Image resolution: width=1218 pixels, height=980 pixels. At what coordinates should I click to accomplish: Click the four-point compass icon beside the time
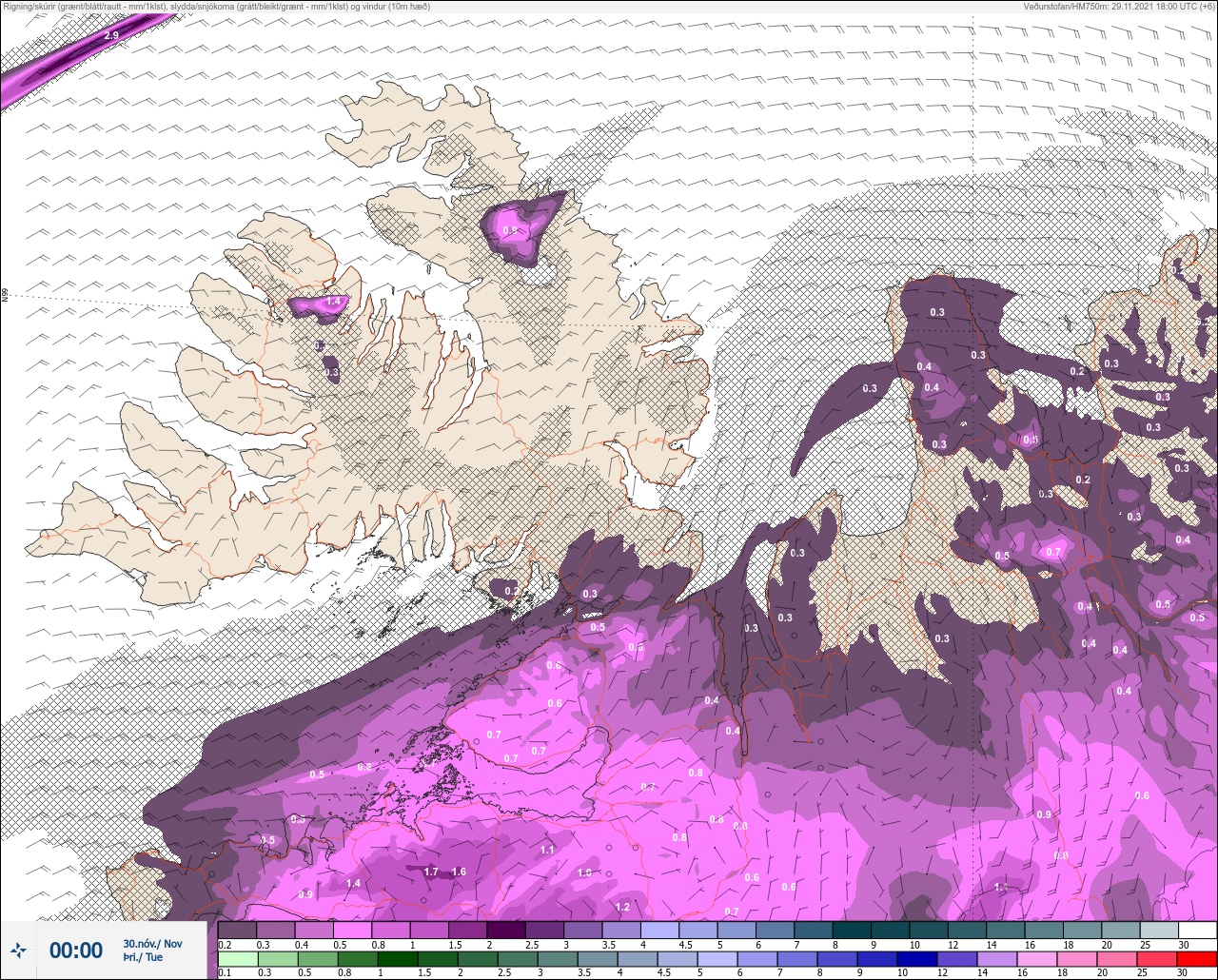(x=18, y=951)
